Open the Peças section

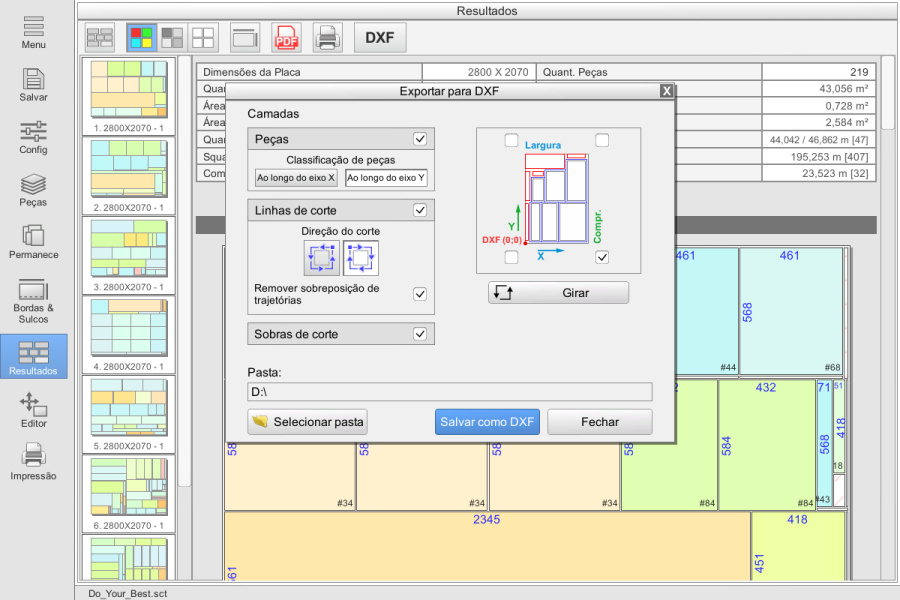33,190
